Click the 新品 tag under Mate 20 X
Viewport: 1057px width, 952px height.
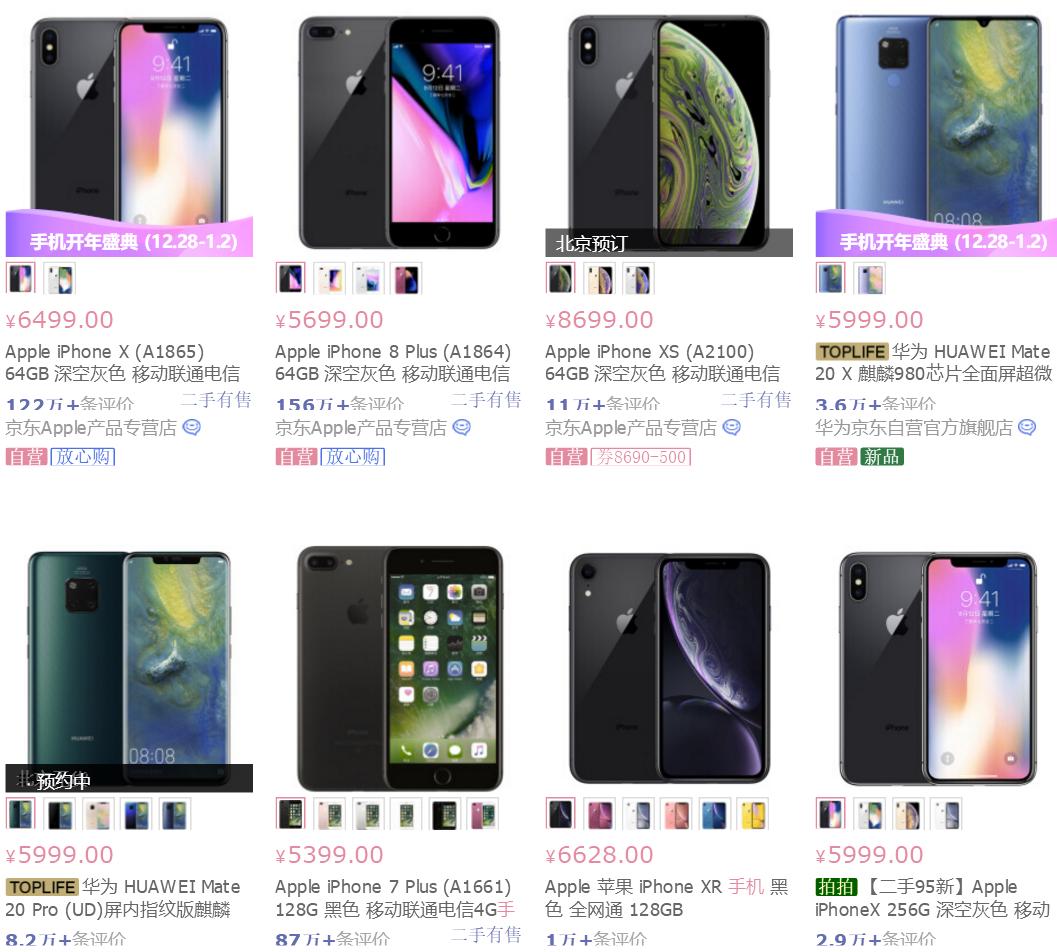[x=882, y=457]
